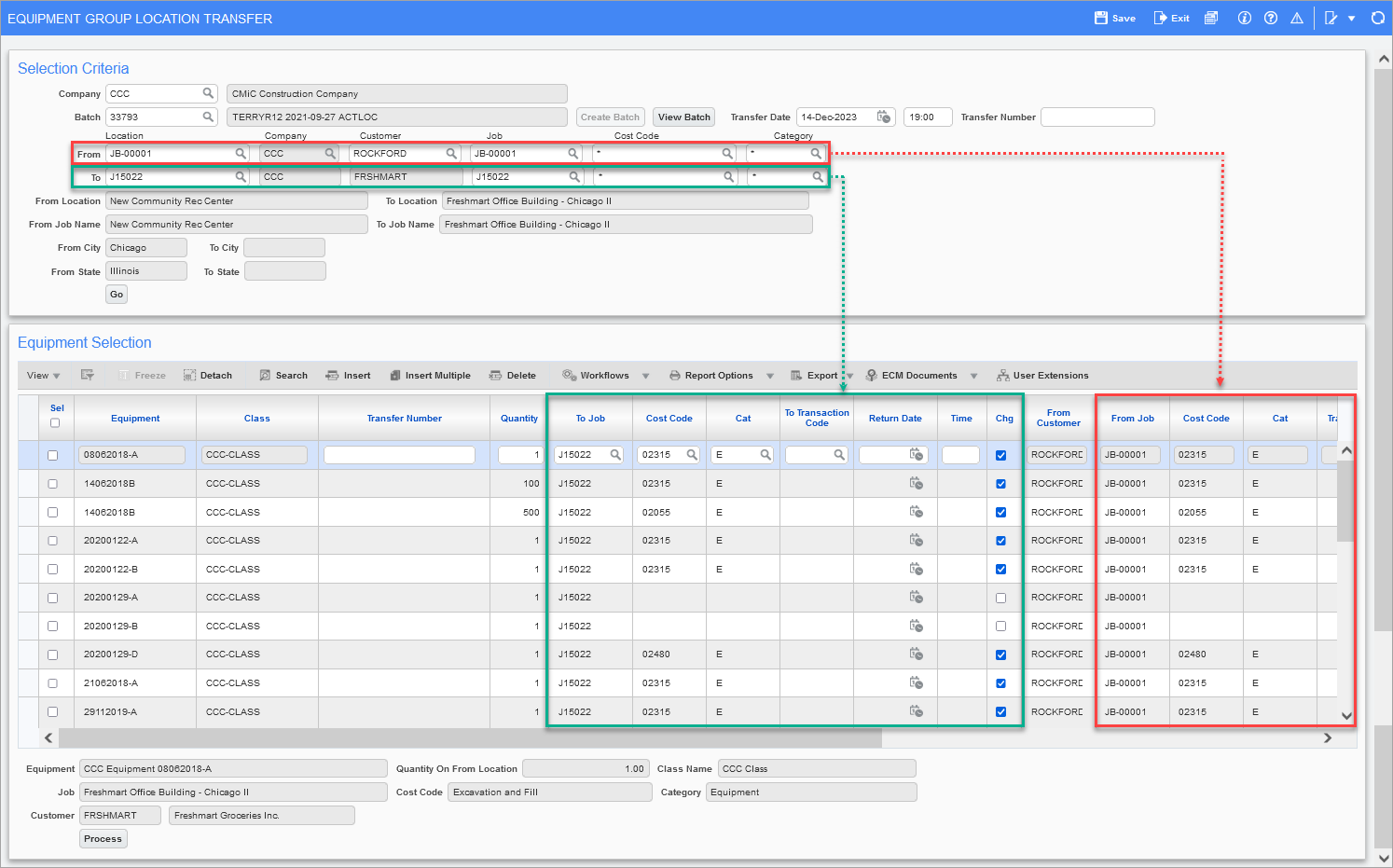Viewport: 1393px width, 868px height.
Task: Enable the Chg checkbox for row 20200129-A
Action: [x=1000, y=598]
